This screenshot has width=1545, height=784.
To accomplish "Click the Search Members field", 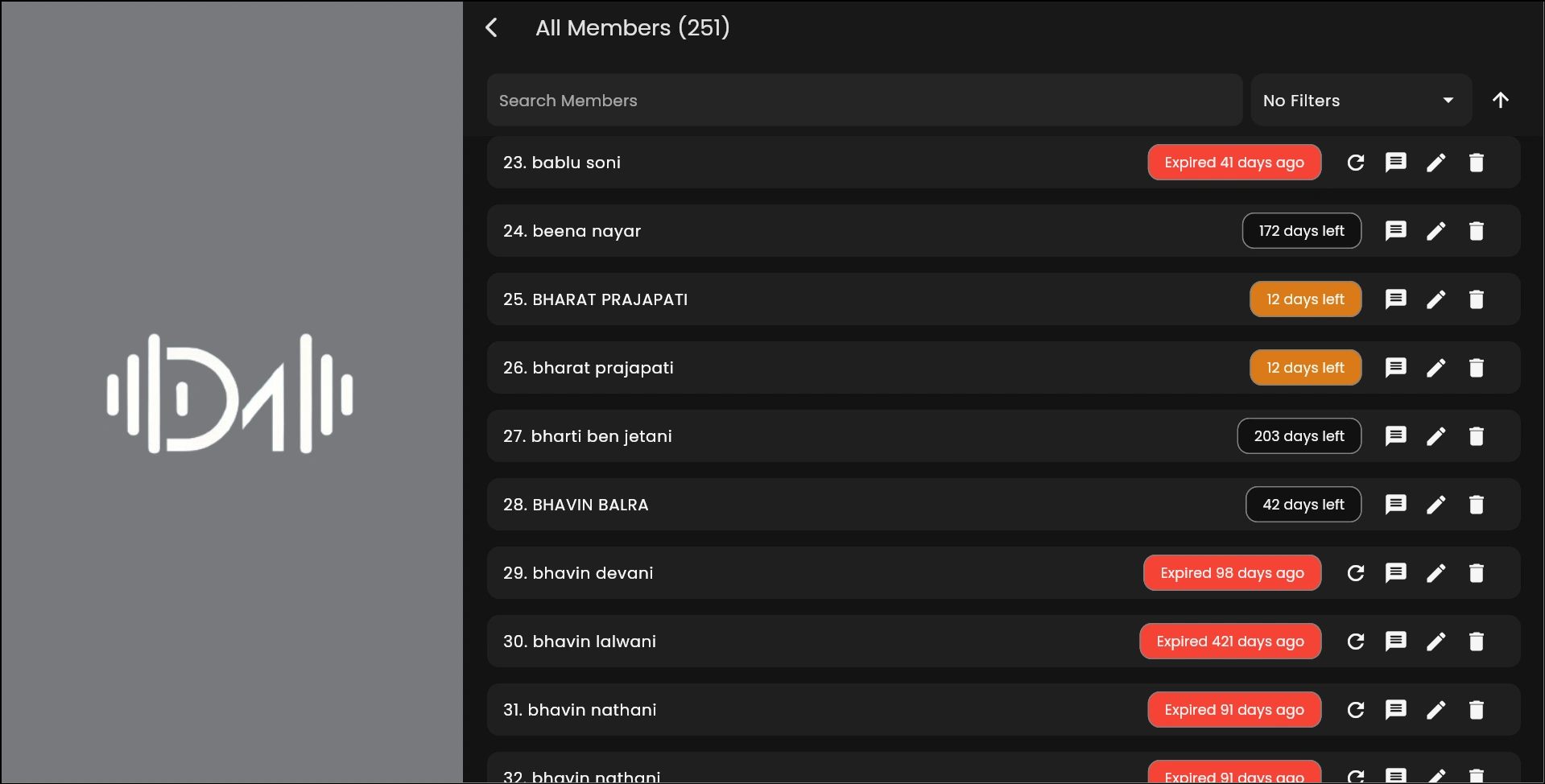I will [864, 101].
